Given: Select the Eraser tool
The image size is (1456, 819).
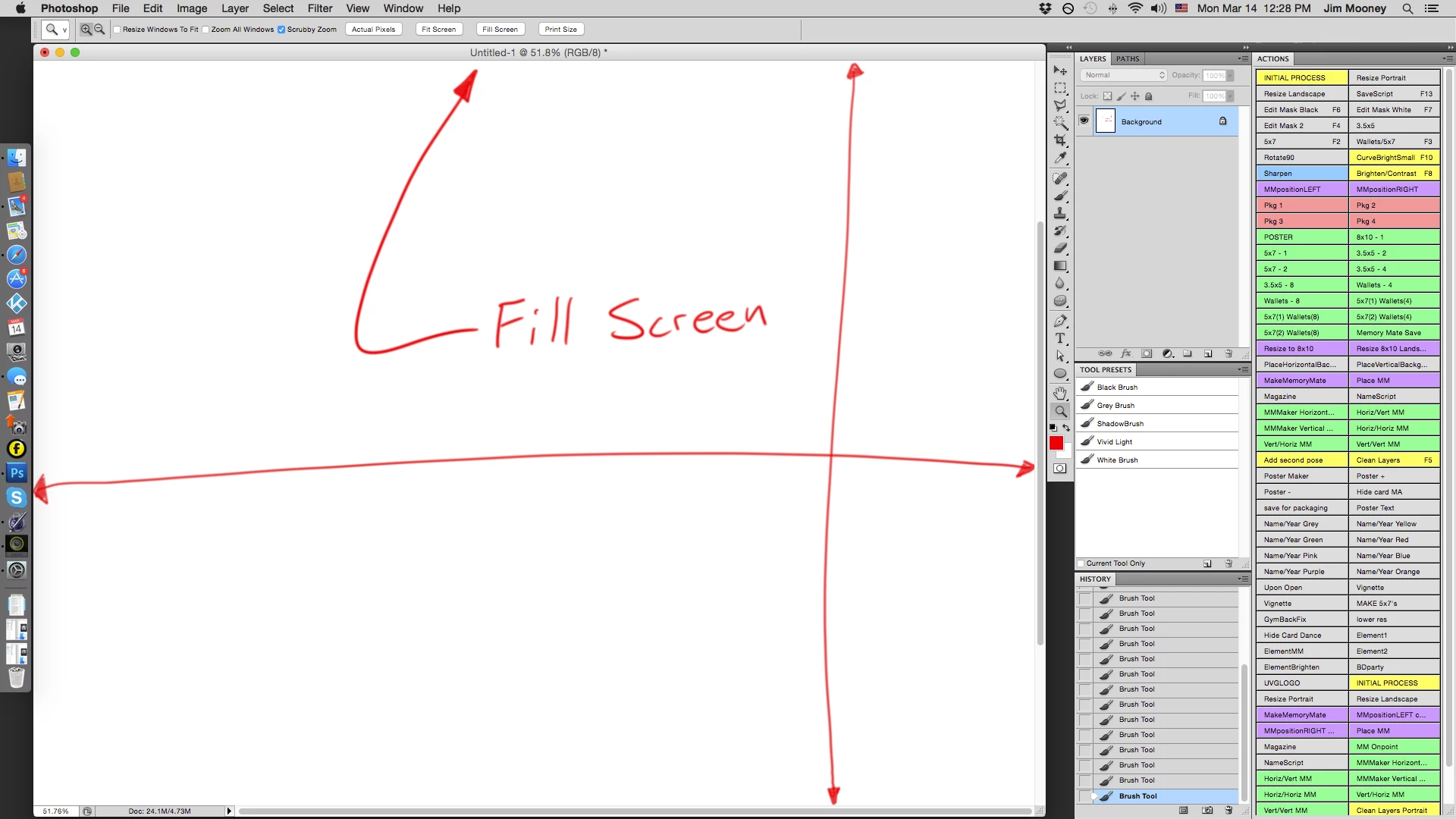Looking at the screenshot, I should (x=1060, y=248).
